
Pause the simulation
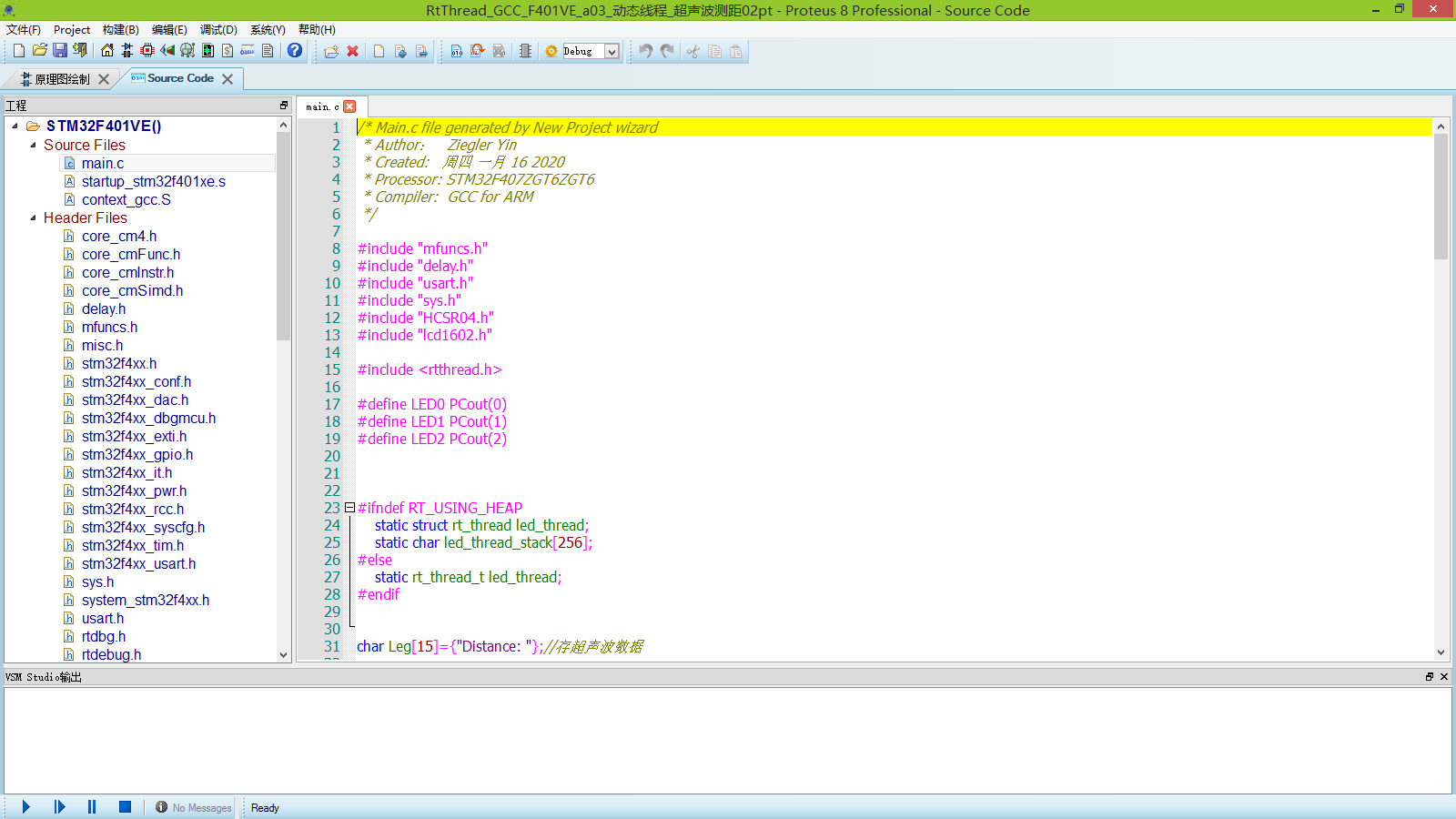click(x=92, y=807)
